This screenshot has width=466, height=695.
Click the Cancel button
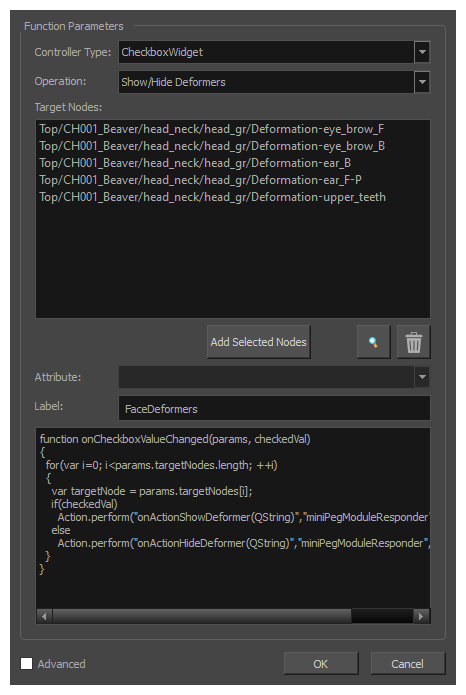coord(407,664)
